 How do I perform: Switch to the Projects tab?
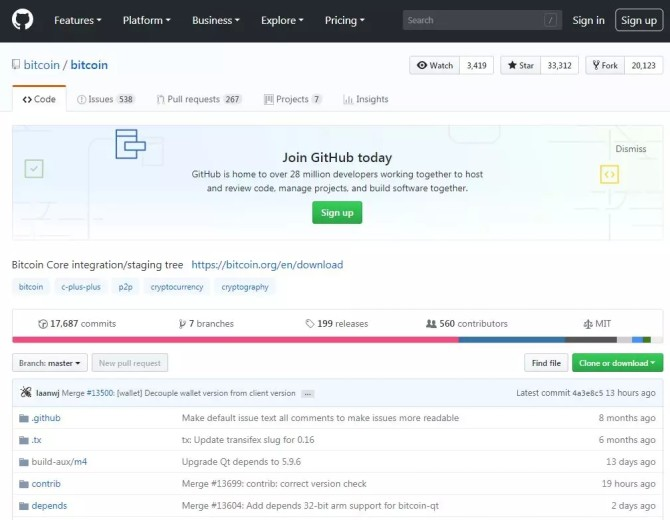pyautogui.click(x=292, y=99)
